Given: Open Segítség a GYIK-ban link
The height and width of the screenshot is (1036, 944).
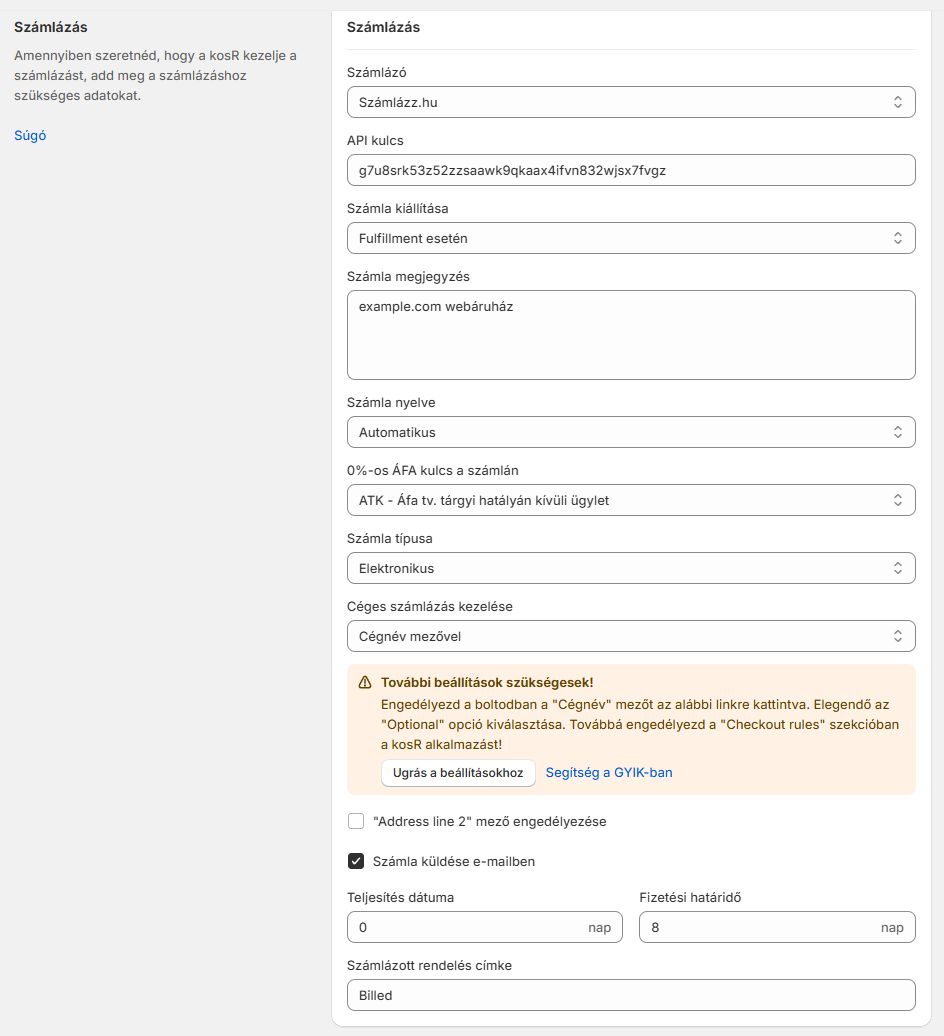Looking at the screenshot, I should (609, 773).
